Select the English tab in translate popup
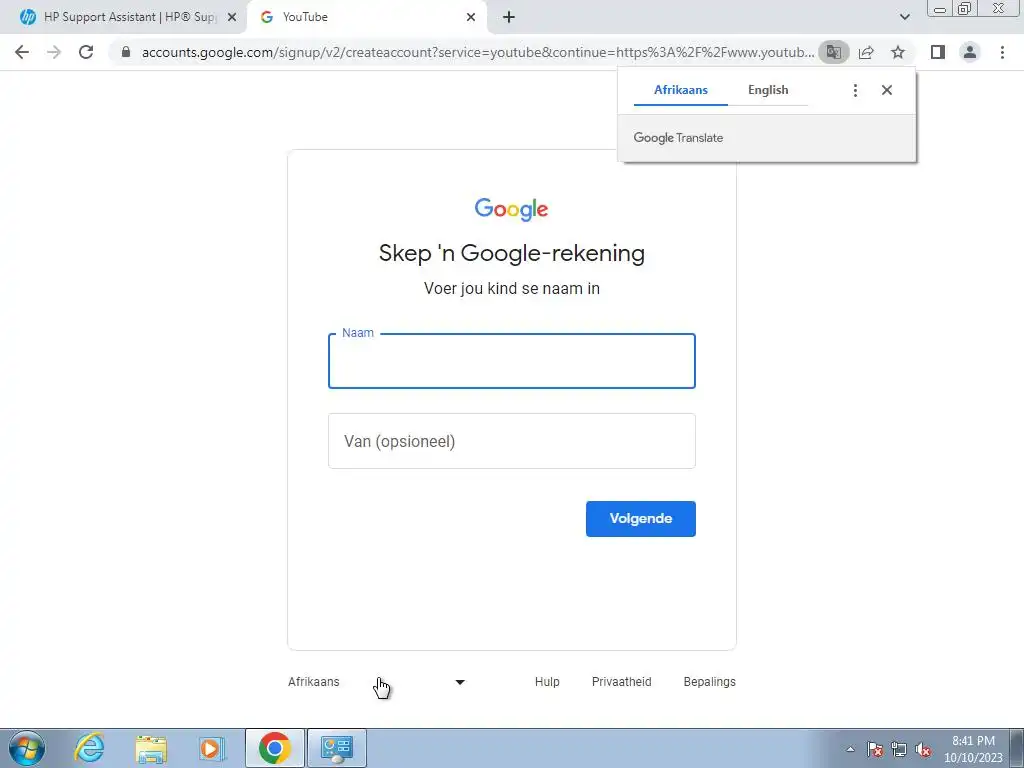This screenshot has height=768, width=1024. [768, 90]
